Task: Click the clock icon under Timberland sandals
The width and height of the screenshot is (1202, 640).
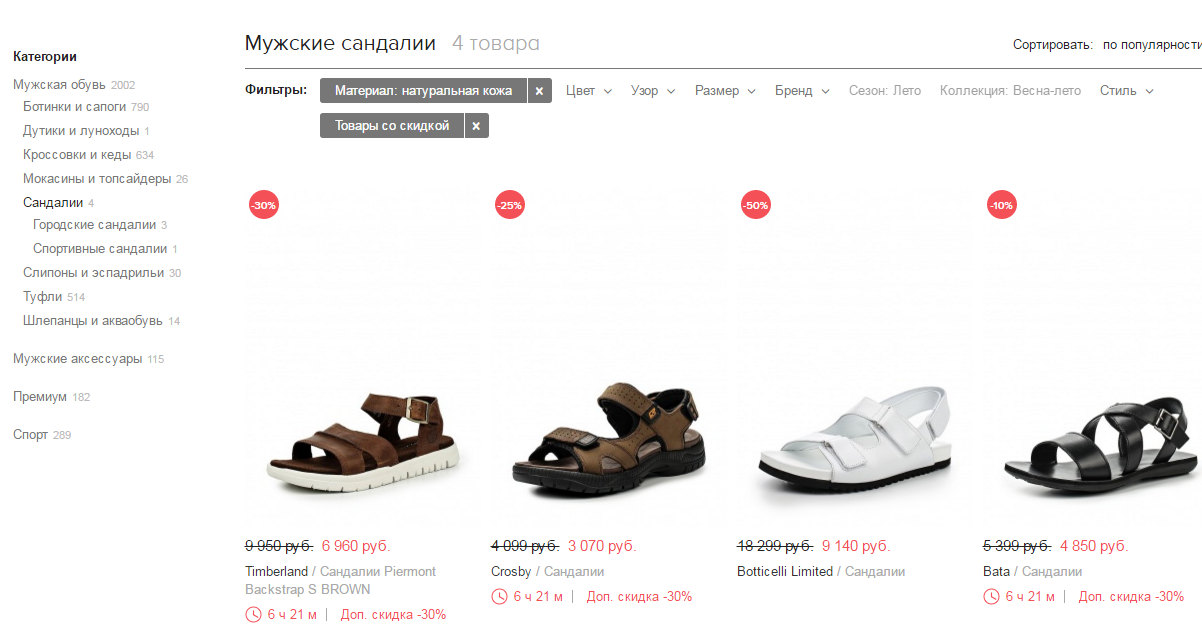Action: (x=253, y=615)
